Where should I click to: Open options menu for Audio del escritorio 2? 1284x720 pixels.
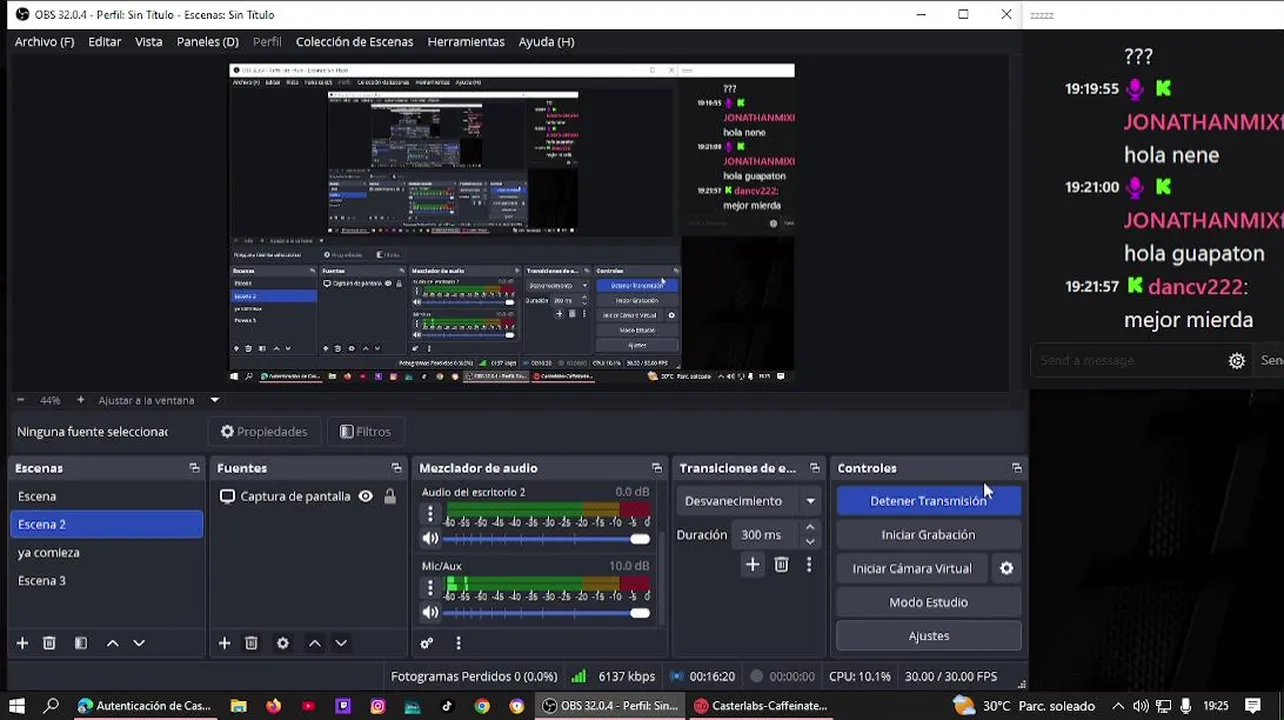point(430,514)
